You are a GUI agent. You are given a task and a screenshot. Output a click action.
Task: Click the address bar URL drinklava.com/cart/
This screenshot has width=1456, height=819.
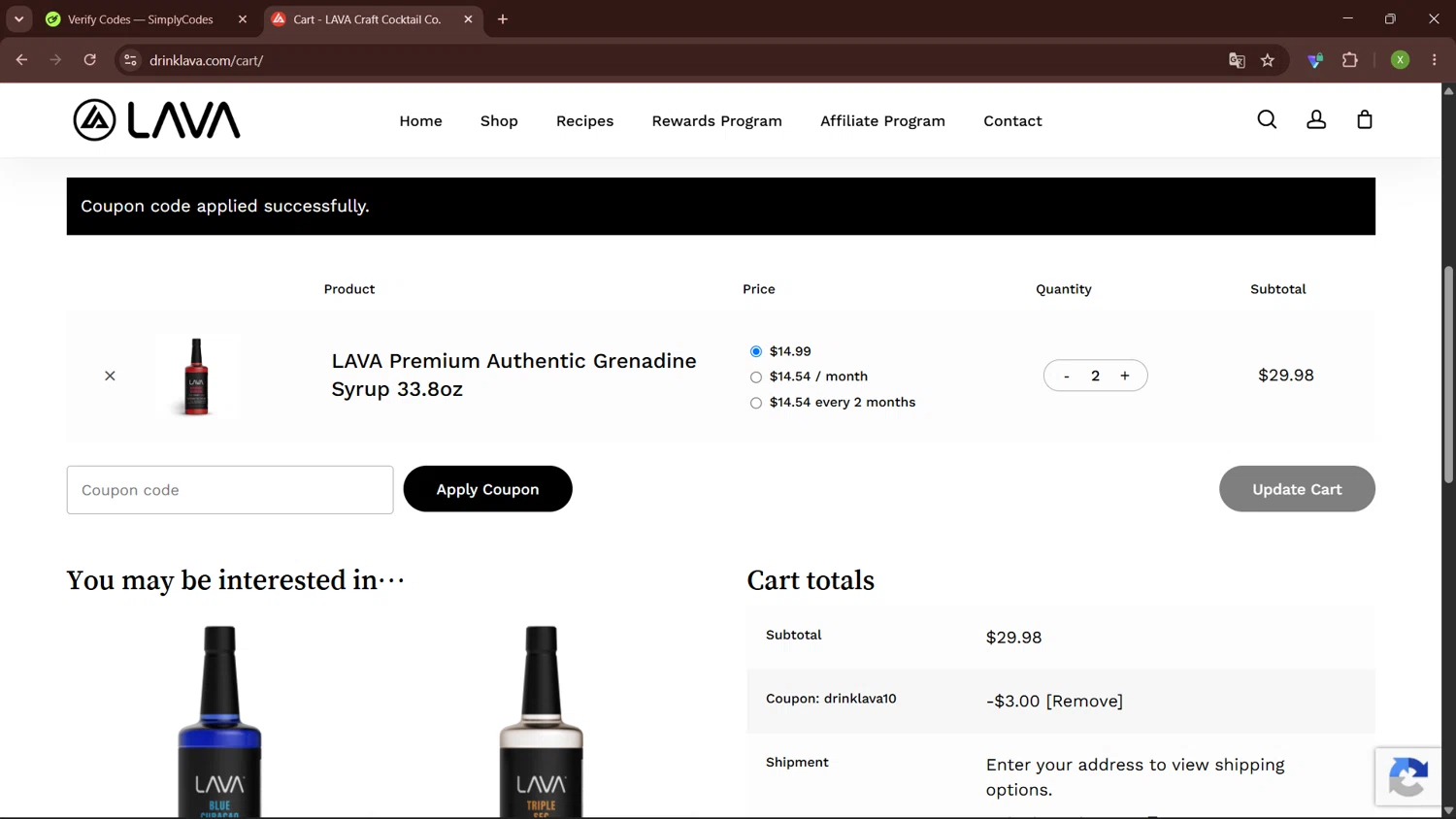pyautogui.click(x=206, y=60)
